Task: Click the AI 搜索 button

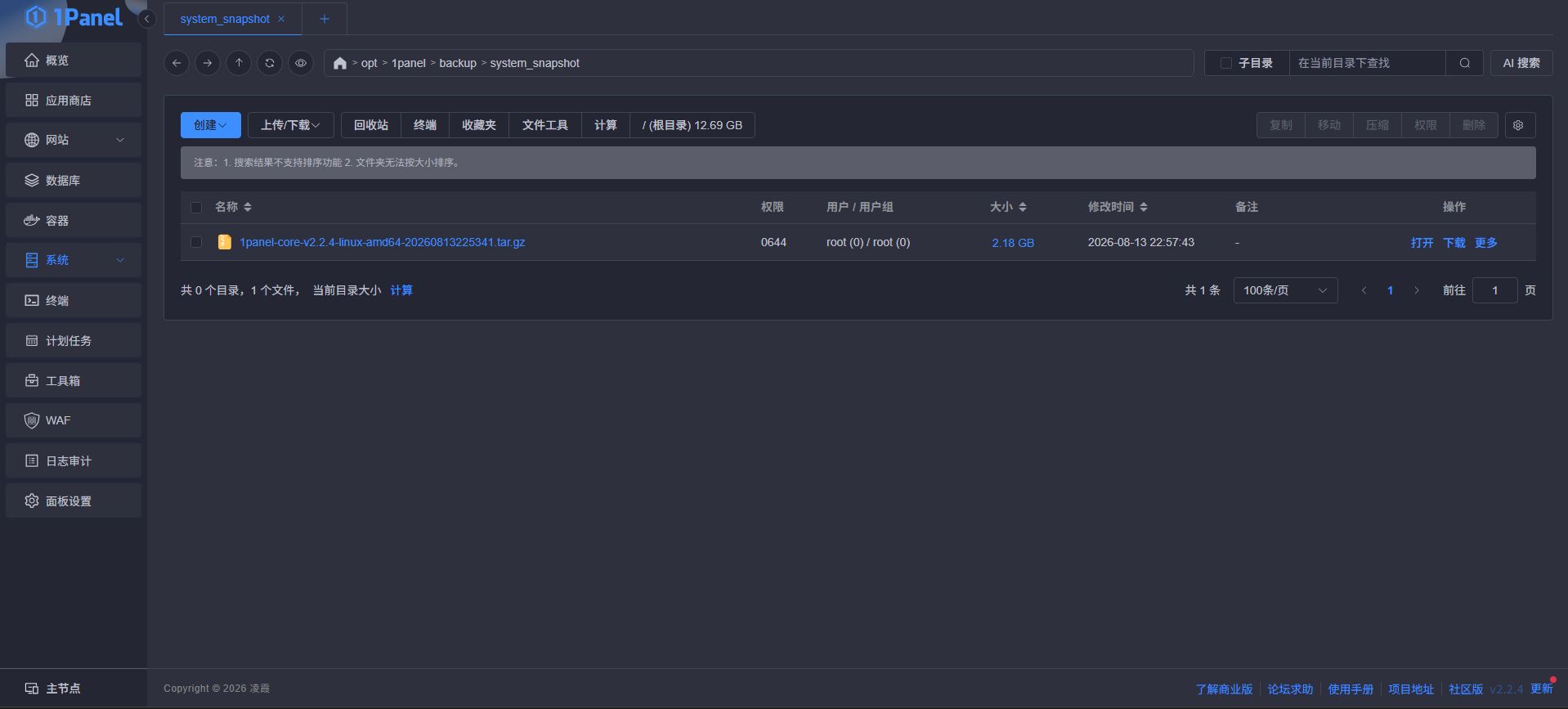Action: tap(1521, 63)
